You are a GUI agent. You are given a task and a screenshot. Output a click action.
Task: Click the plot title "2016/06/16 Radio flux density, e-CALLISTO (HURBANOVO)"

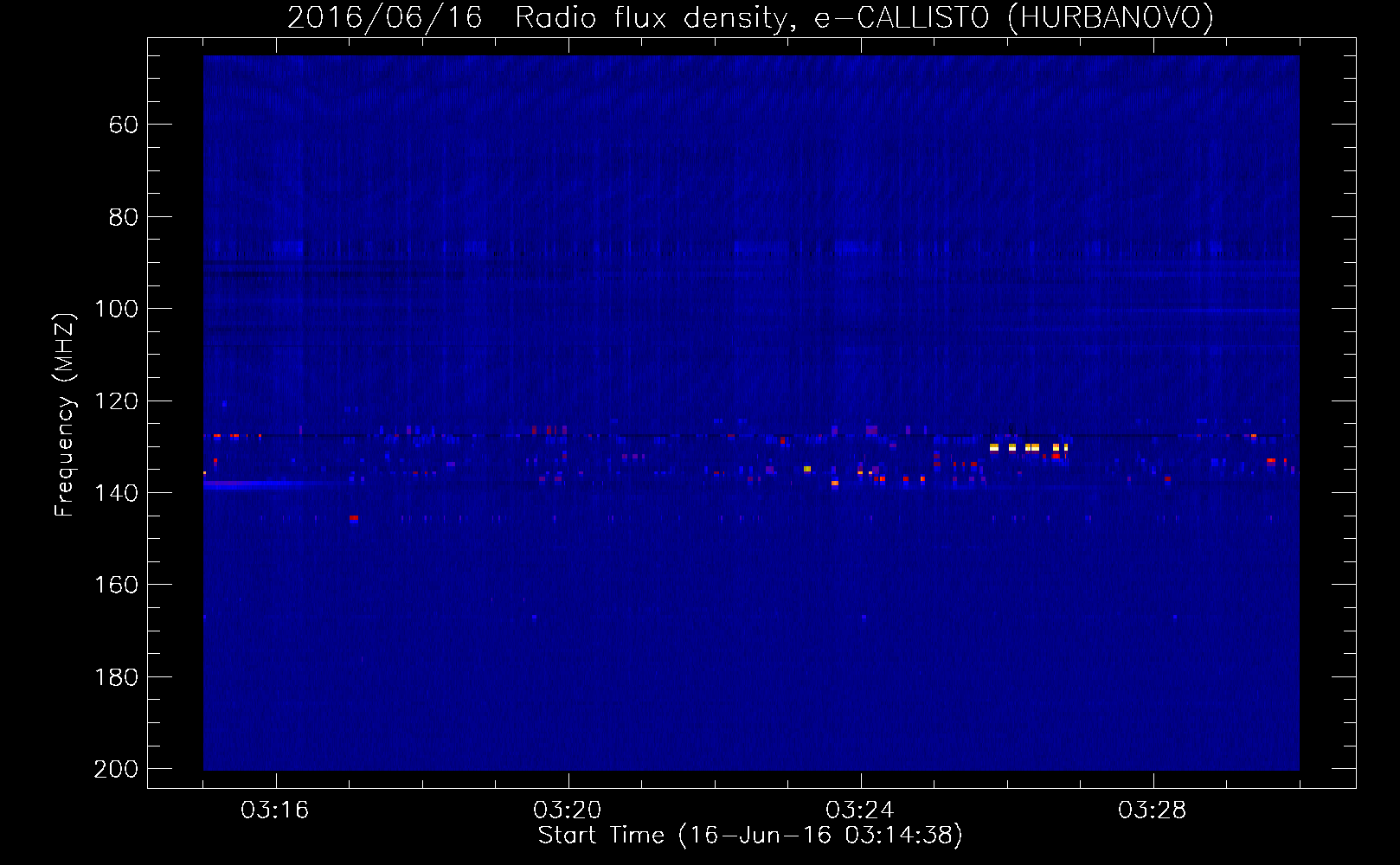point(750,17)
